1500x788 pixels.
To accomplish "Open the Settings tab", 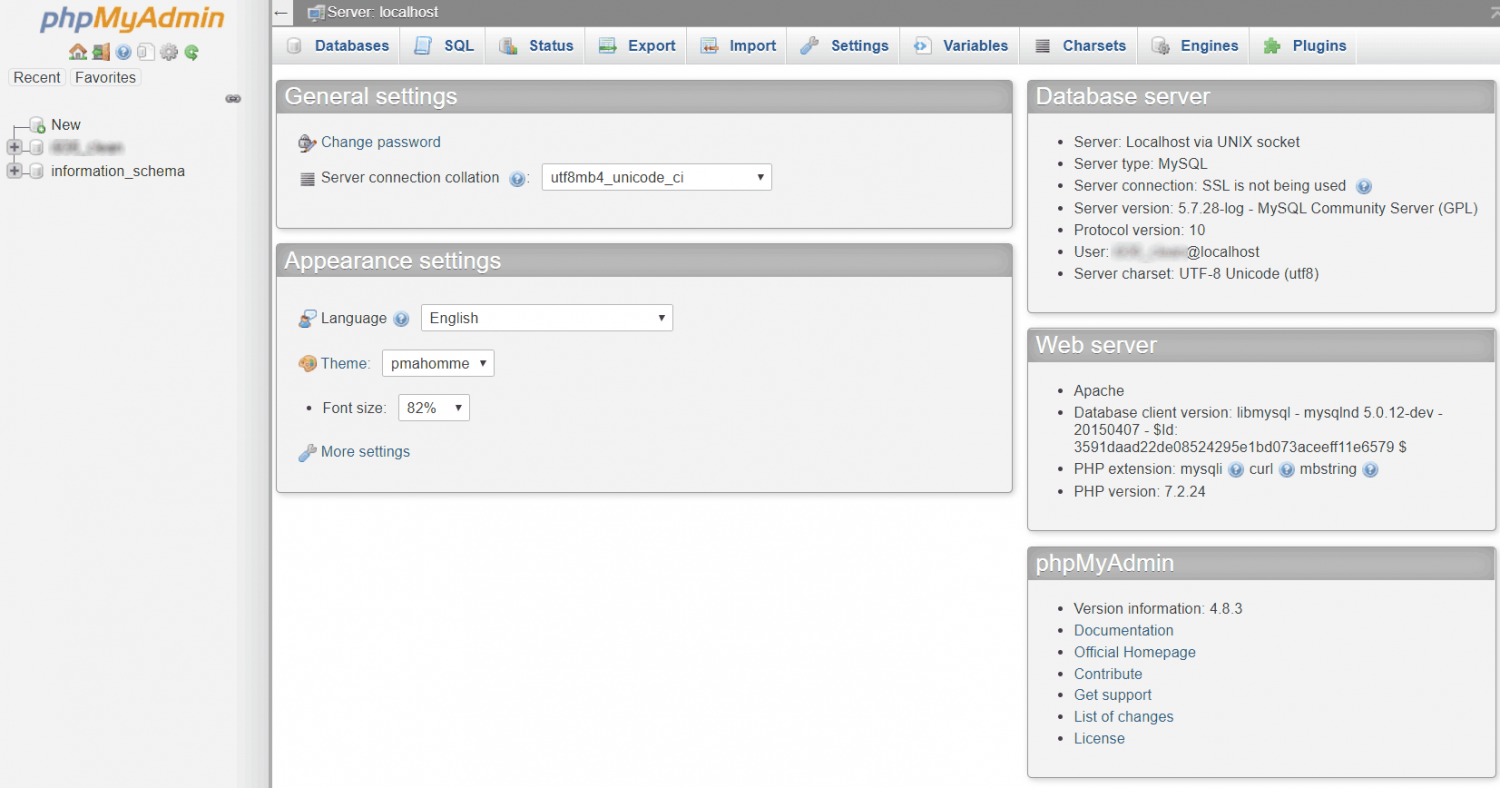I will click(x=845, y=46).
